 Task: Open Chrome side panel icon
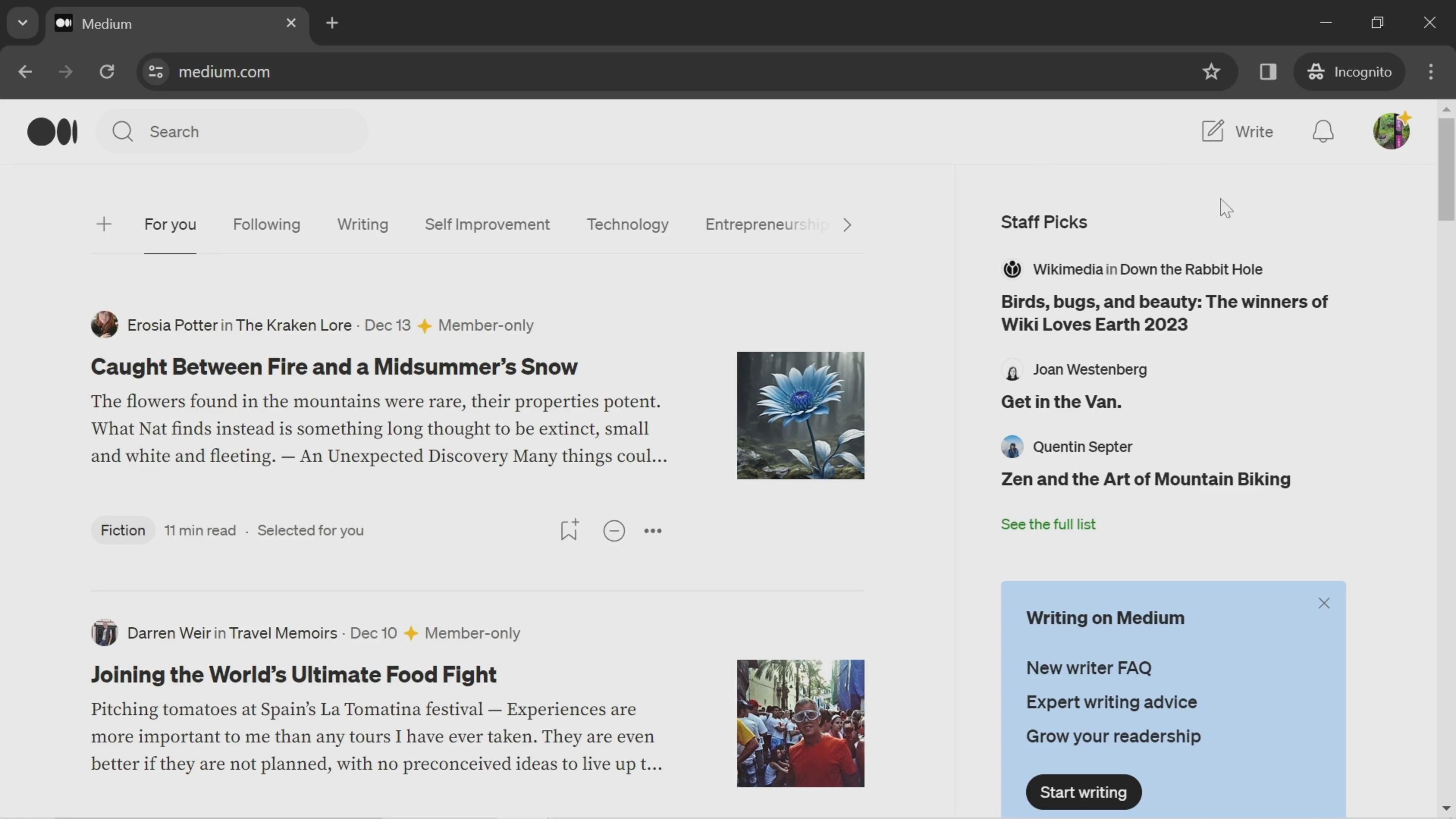[1268, 72]
